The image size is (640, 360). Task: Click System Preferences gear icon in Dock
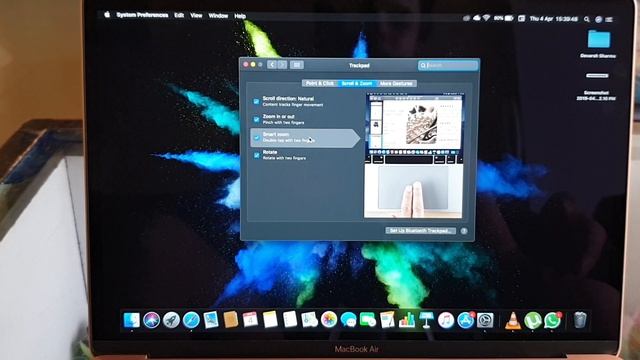[485, 320]
